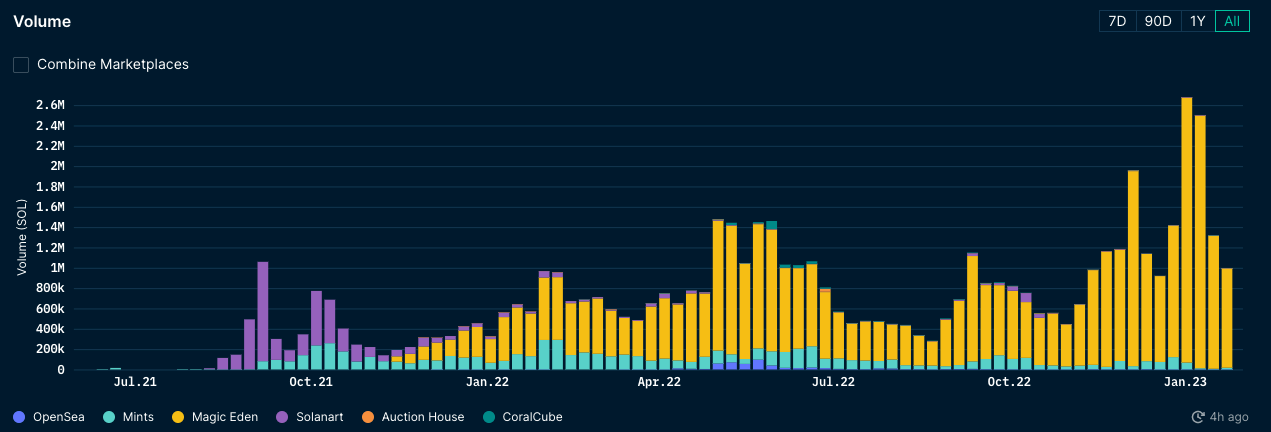
Task: Click the last bar at the chart's right end
Action: pyautogui.click(x=1226, y=319)
